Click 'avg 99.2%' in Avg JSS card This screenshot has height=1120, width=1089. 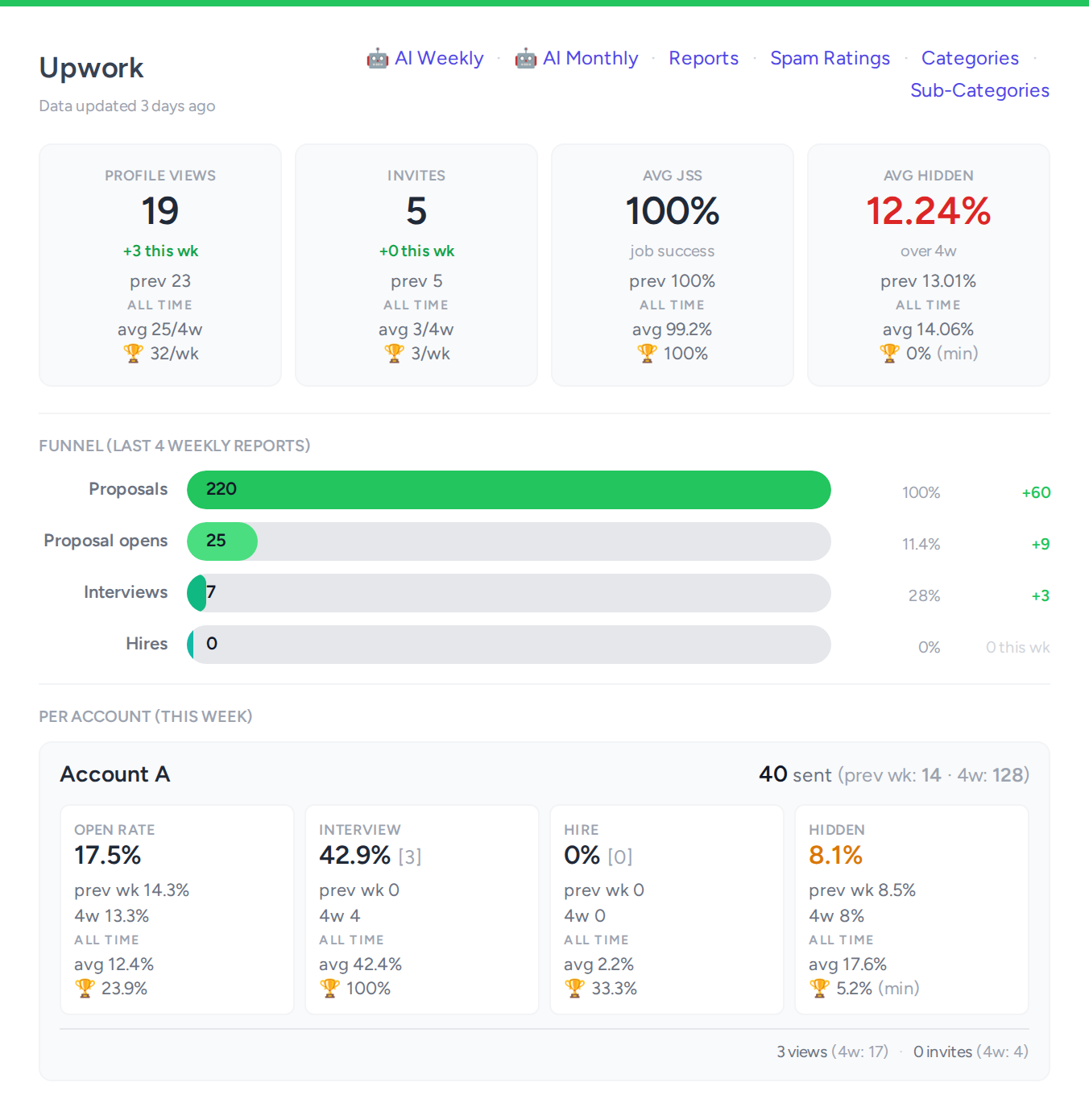click(673, 329)
